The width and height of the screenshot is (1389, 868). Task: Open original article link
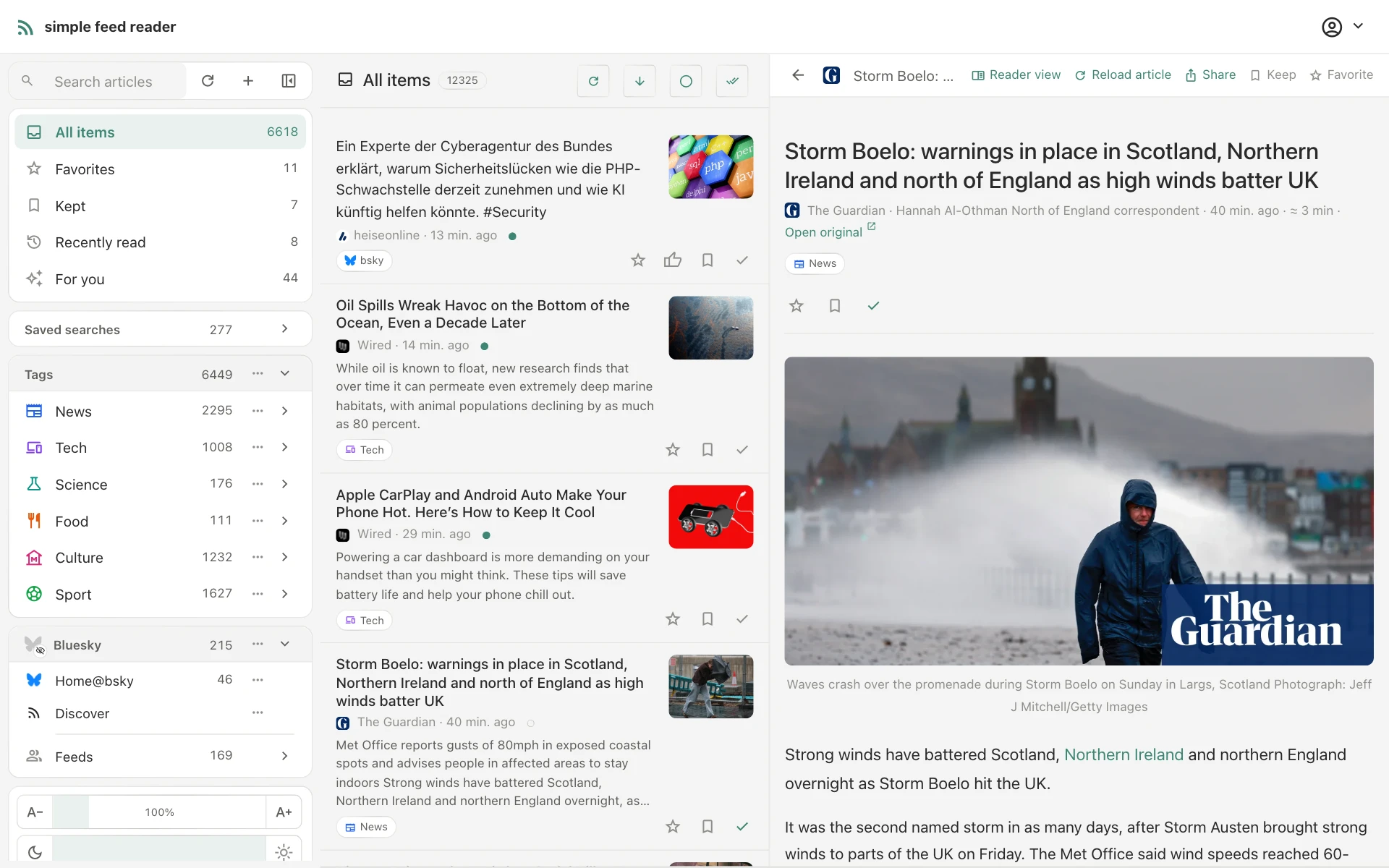[831, 232]
